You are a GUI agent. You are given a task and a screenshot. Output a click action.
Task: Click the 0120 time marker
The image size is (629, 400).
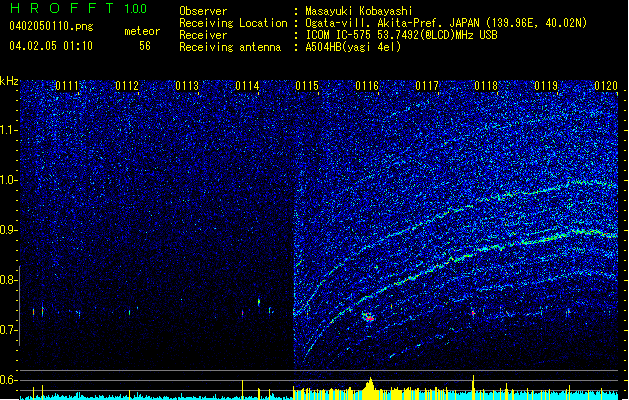(606, 86)
